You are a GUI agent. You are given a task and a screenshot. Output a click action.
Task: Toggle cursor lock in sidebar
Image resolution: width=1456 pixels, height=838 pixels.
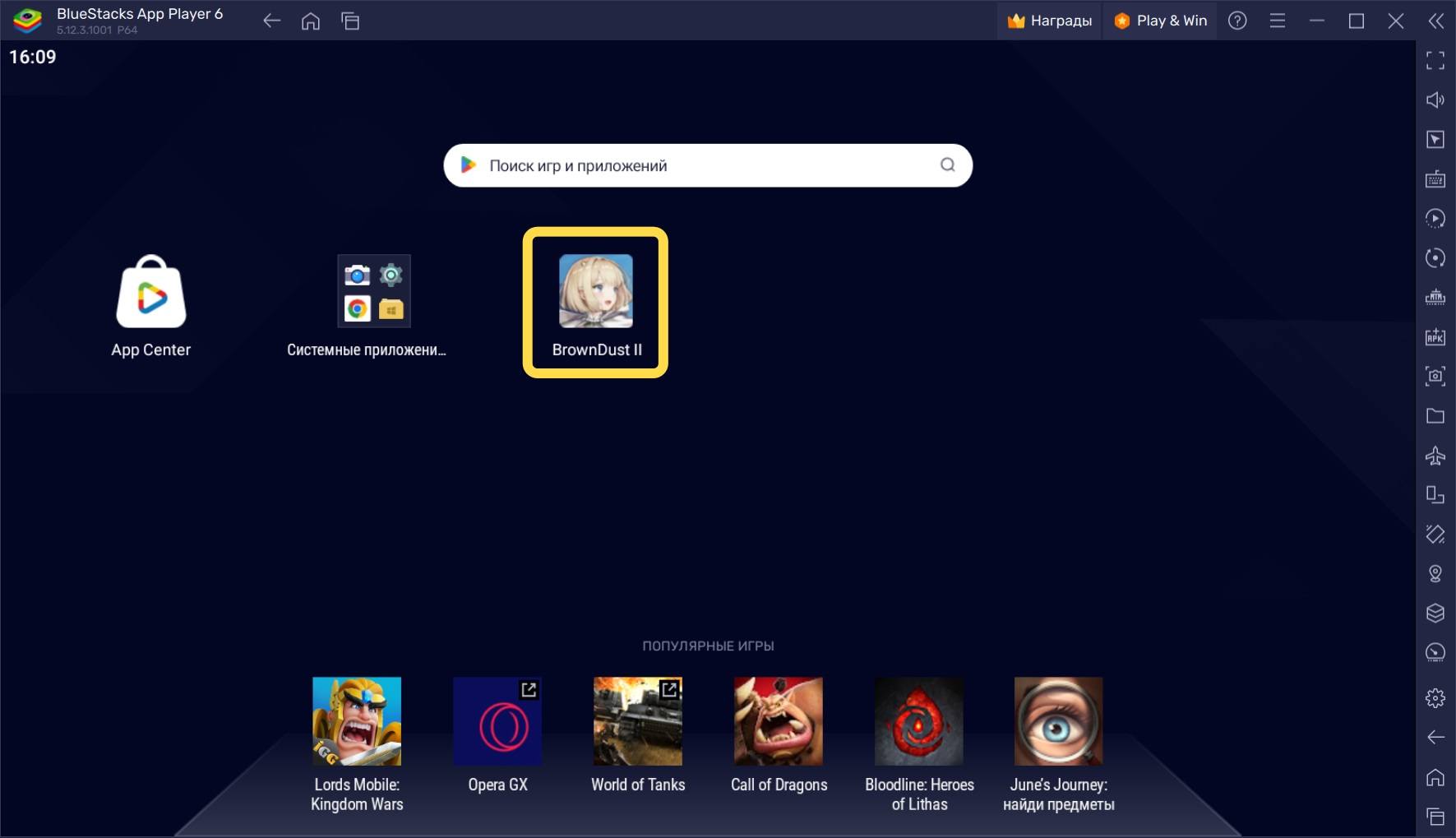[x=1435, y=139]
